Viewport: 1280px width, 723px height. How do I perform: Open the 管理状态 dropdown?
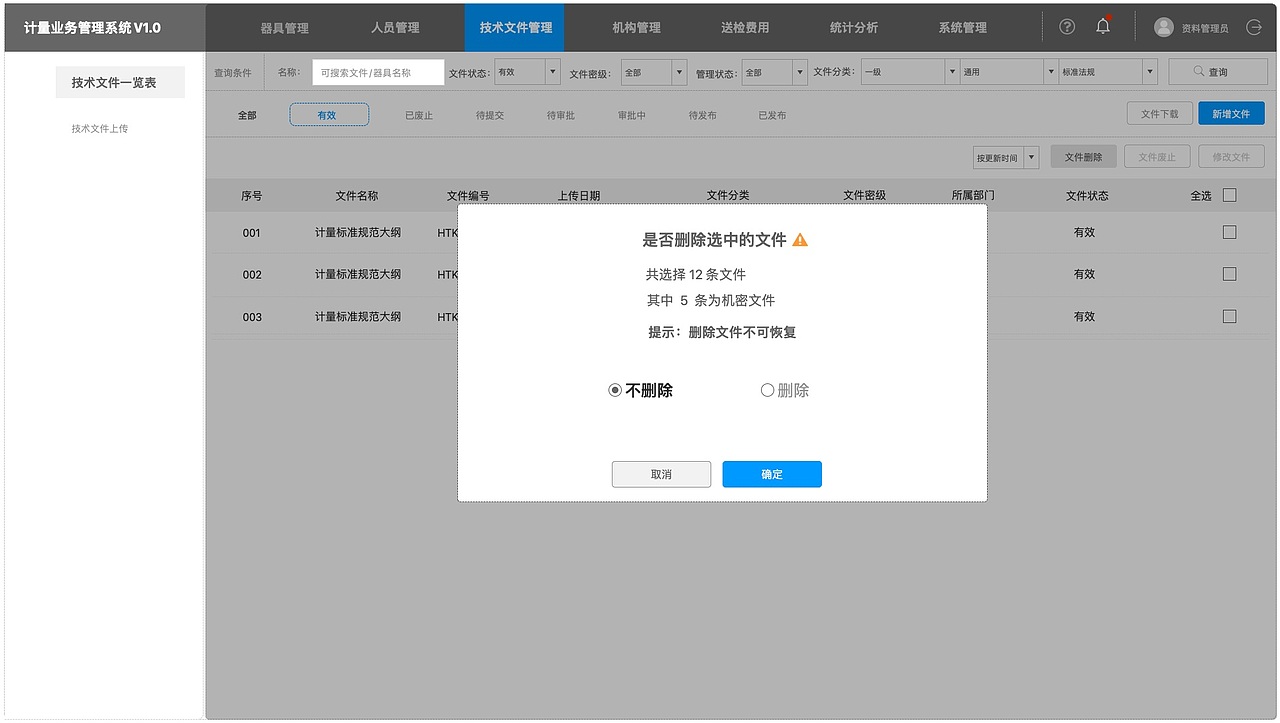pyautogui.click(x=774, y=72)
